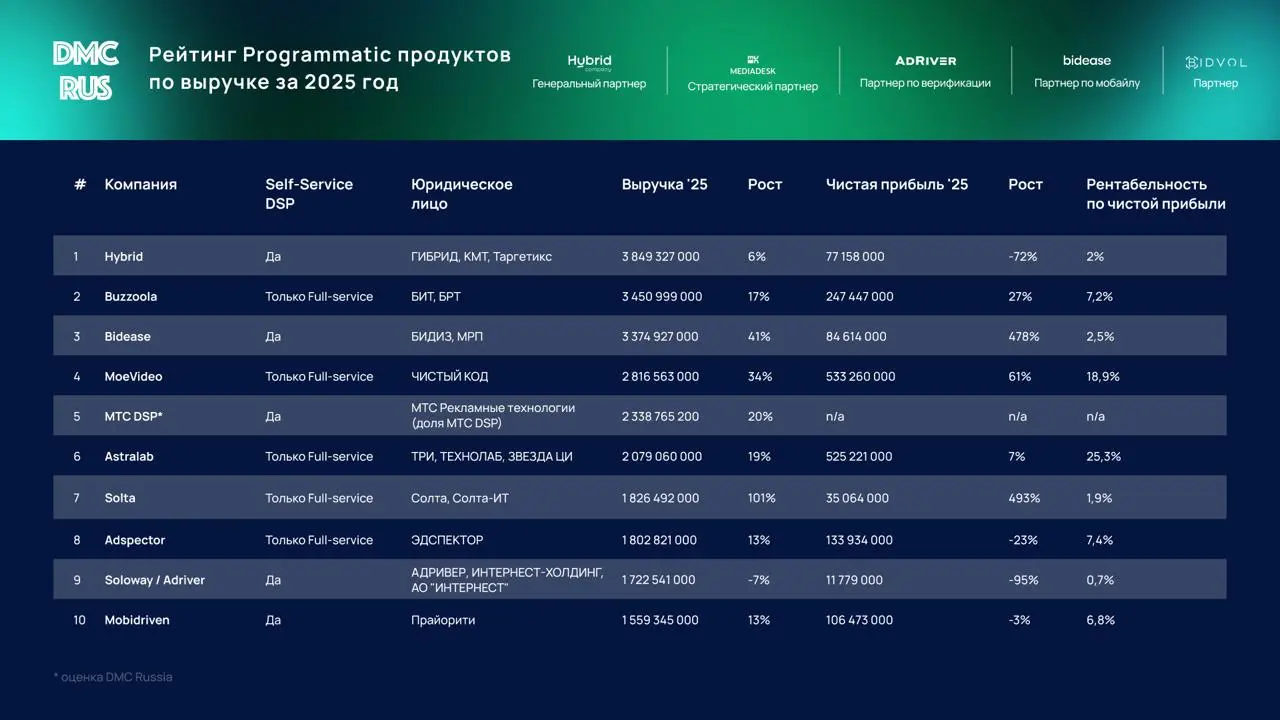Click revenue value '1 559 345 000'
Viewport: 1280px width, 720px height.
pyautogui.click(x=660, y=620)
